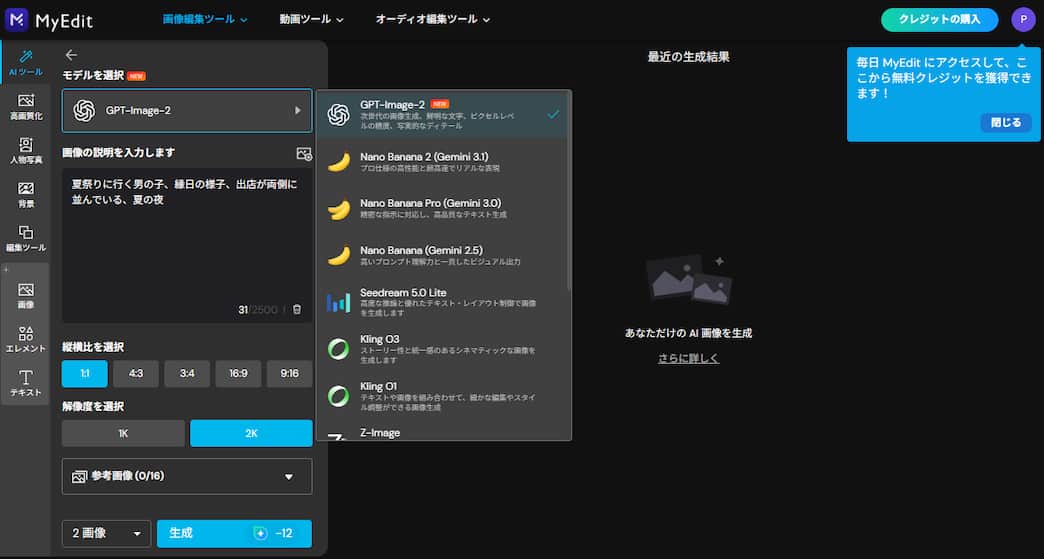Go back with the left arrow icon
The image size is (1044, 559).
pyautogui.click(x=71, y=55)
